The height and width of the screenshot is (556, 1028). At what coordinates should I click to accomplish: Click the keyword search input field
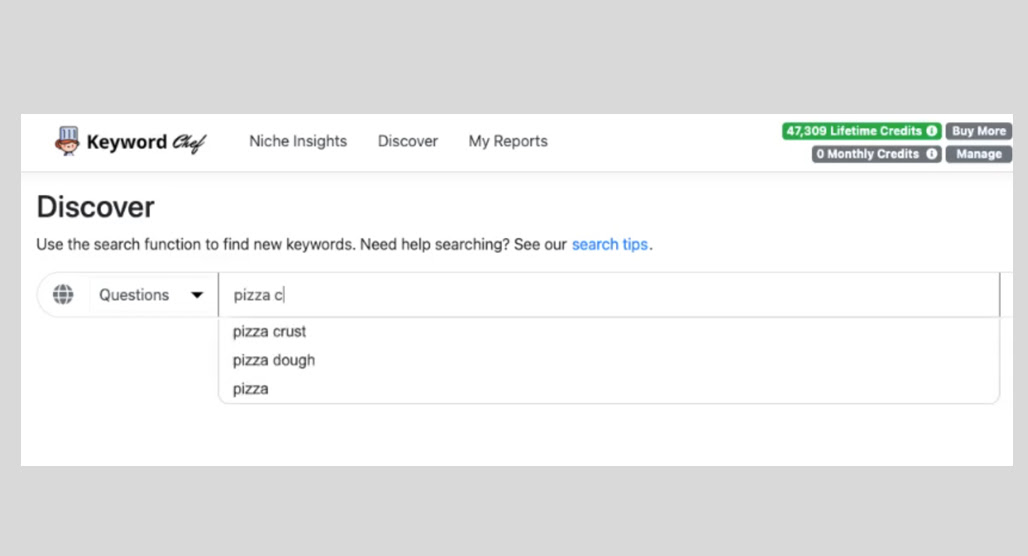tap(609, 295)
